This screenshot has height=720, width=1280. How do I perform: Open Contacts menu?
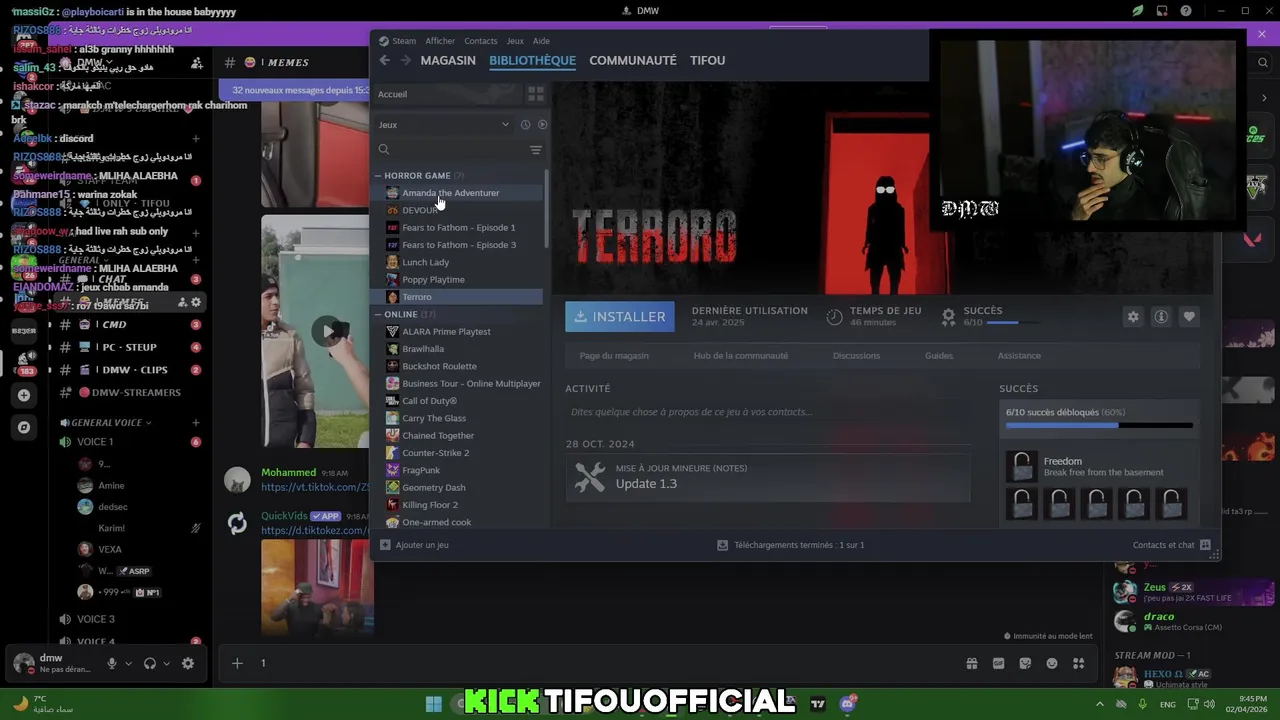coord(480,41)
